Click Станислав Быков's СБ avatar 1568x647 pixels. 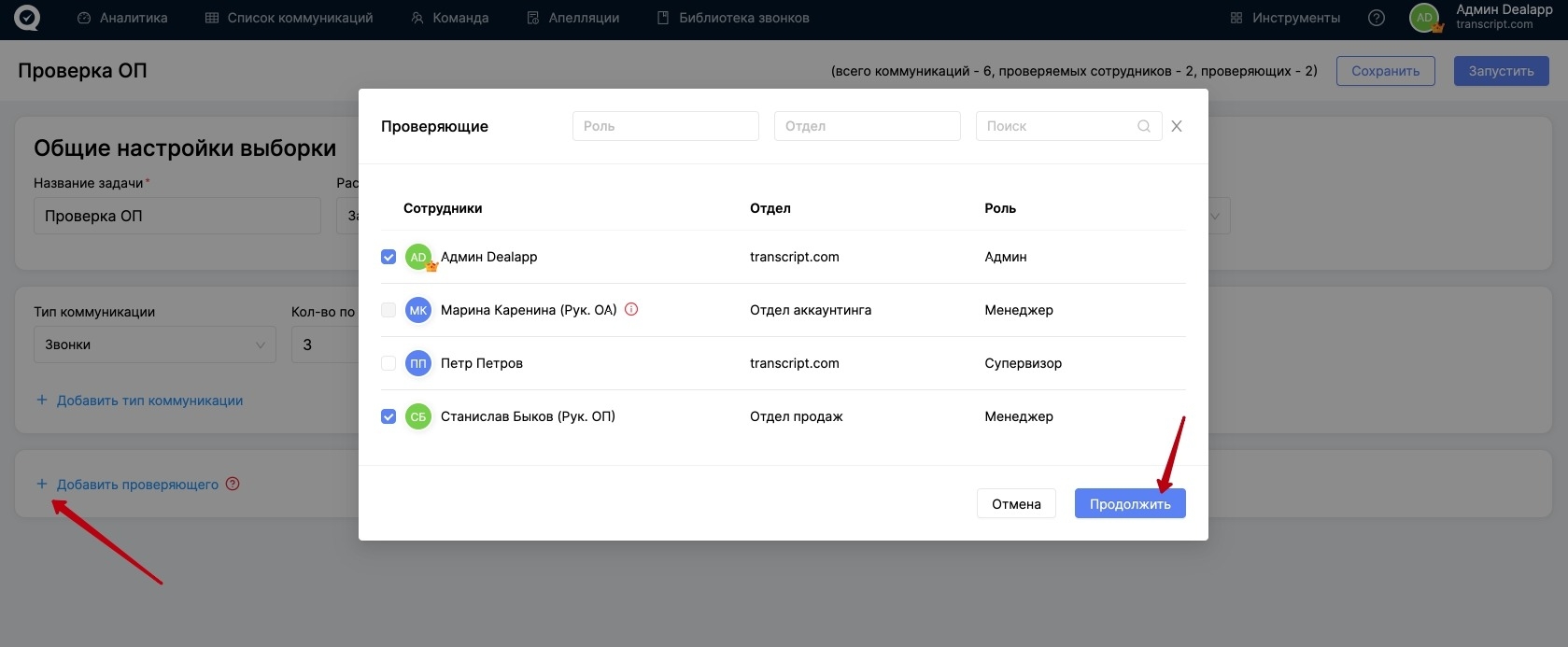point(417,416)
